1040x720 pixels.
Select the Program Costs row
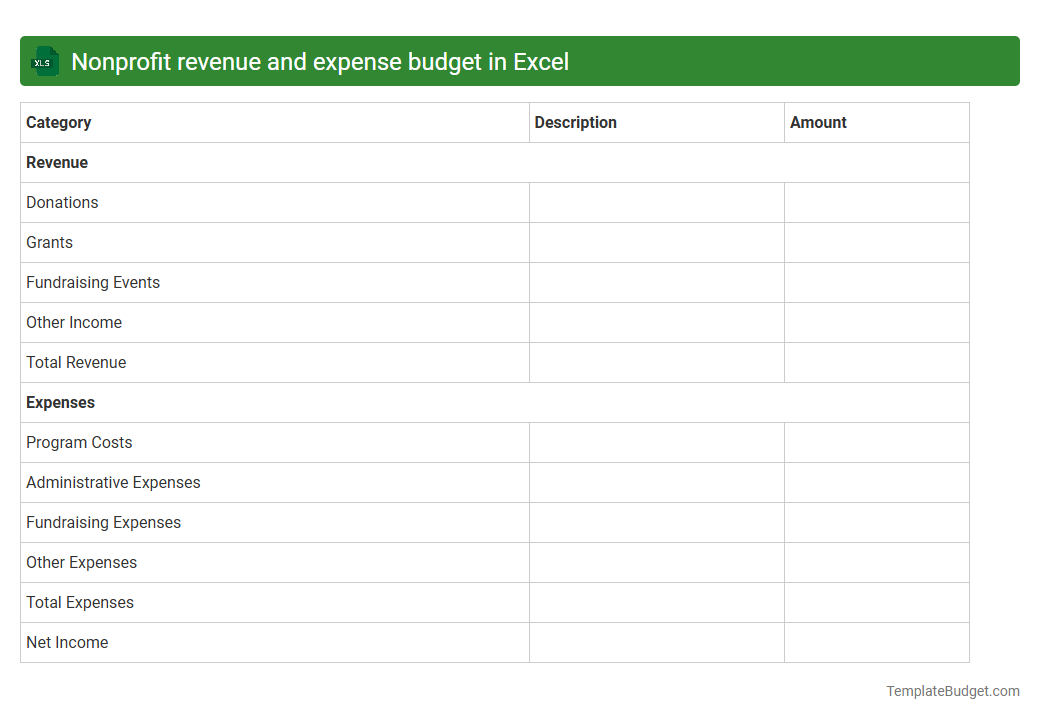pyautogui.click(x=79, y=442)
